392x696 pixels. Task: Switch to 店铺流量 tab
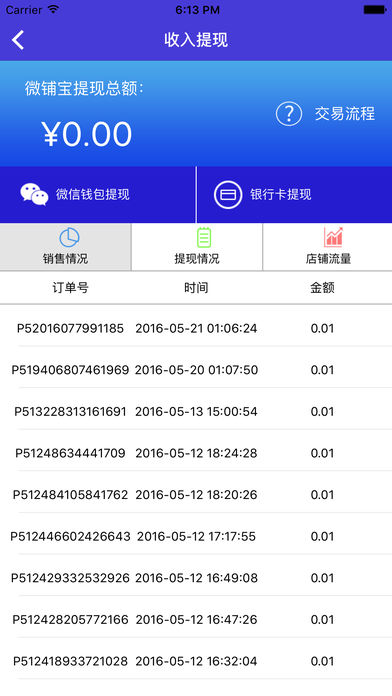(328, 247)
